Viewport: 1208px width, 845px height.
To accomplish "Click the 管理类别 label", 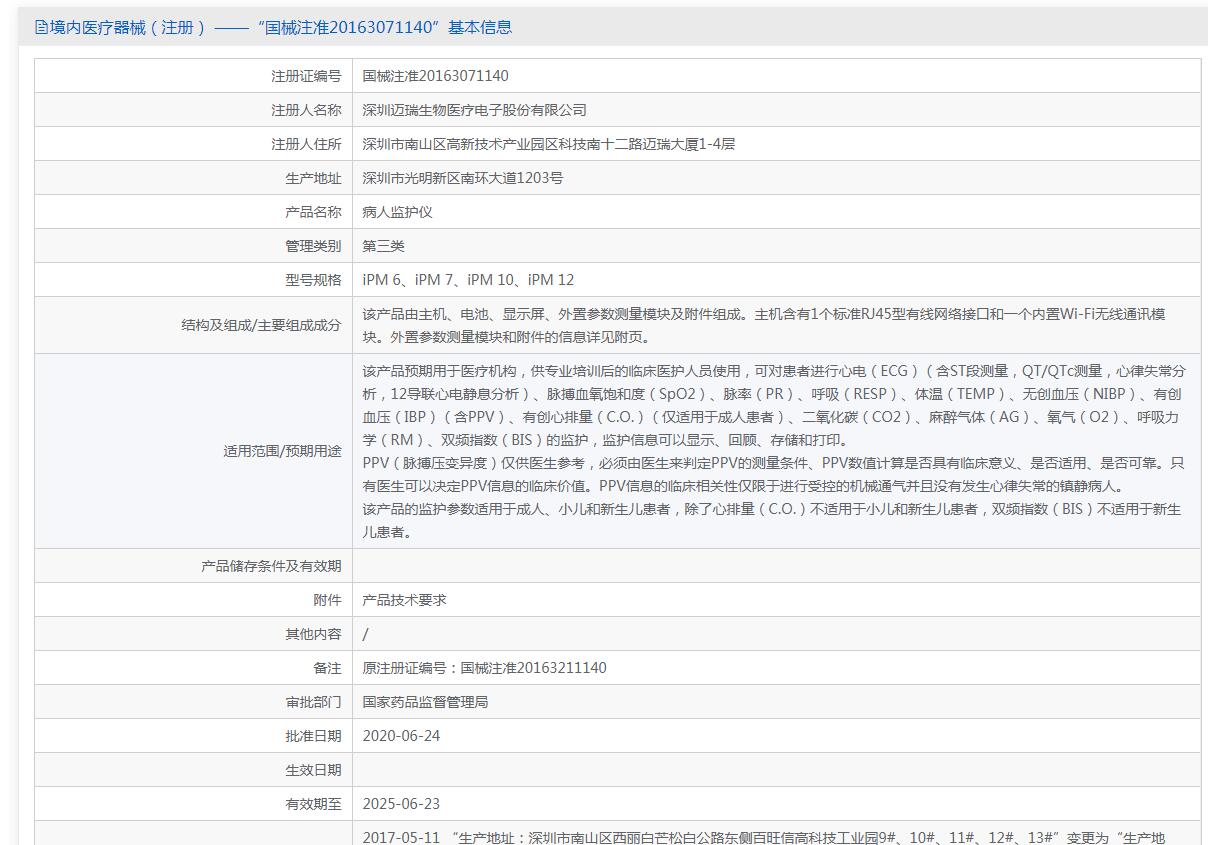I will click(x=313, y=246).
